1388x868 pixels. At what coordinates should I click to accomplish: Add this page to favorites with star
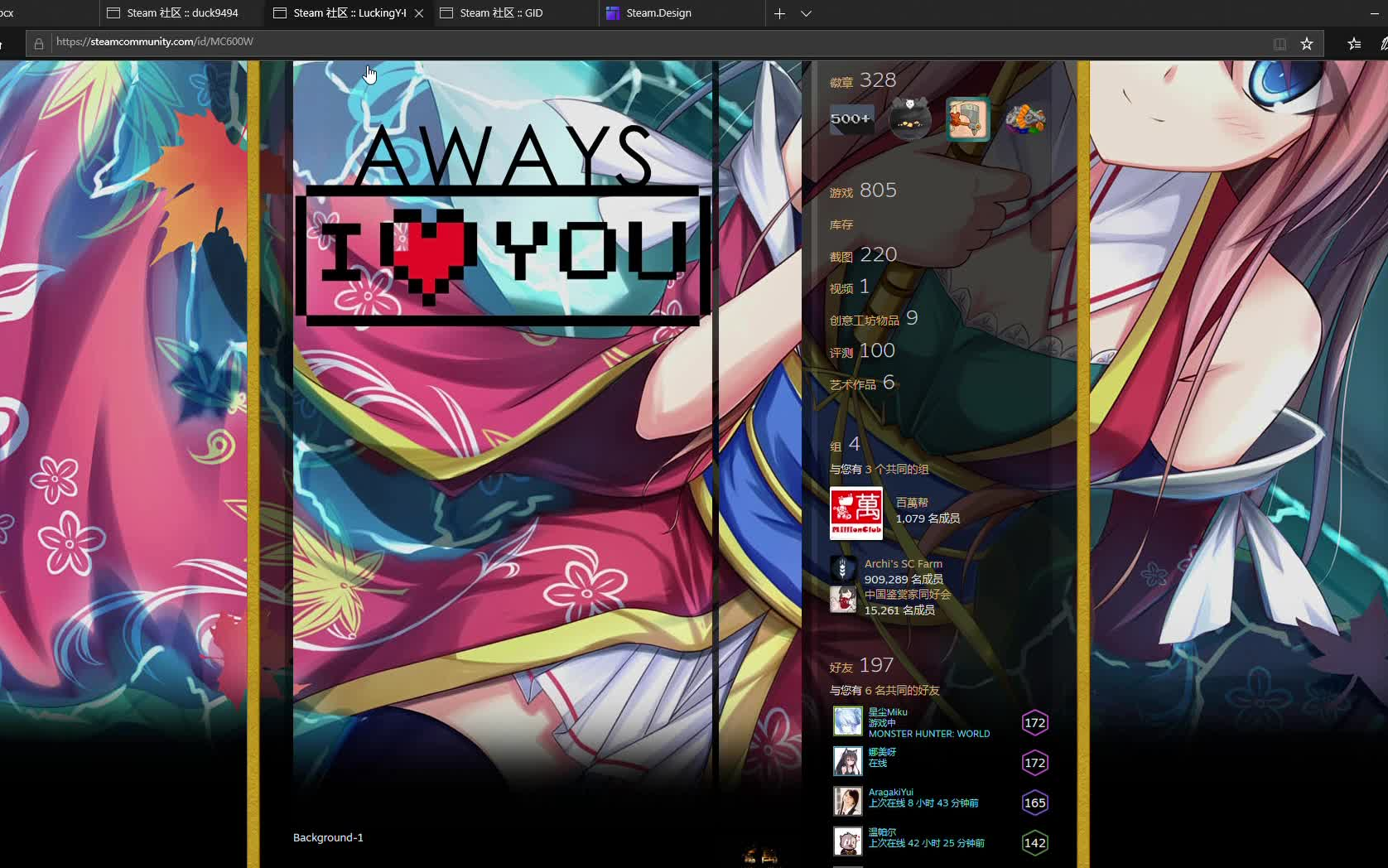click(1307, 44)
